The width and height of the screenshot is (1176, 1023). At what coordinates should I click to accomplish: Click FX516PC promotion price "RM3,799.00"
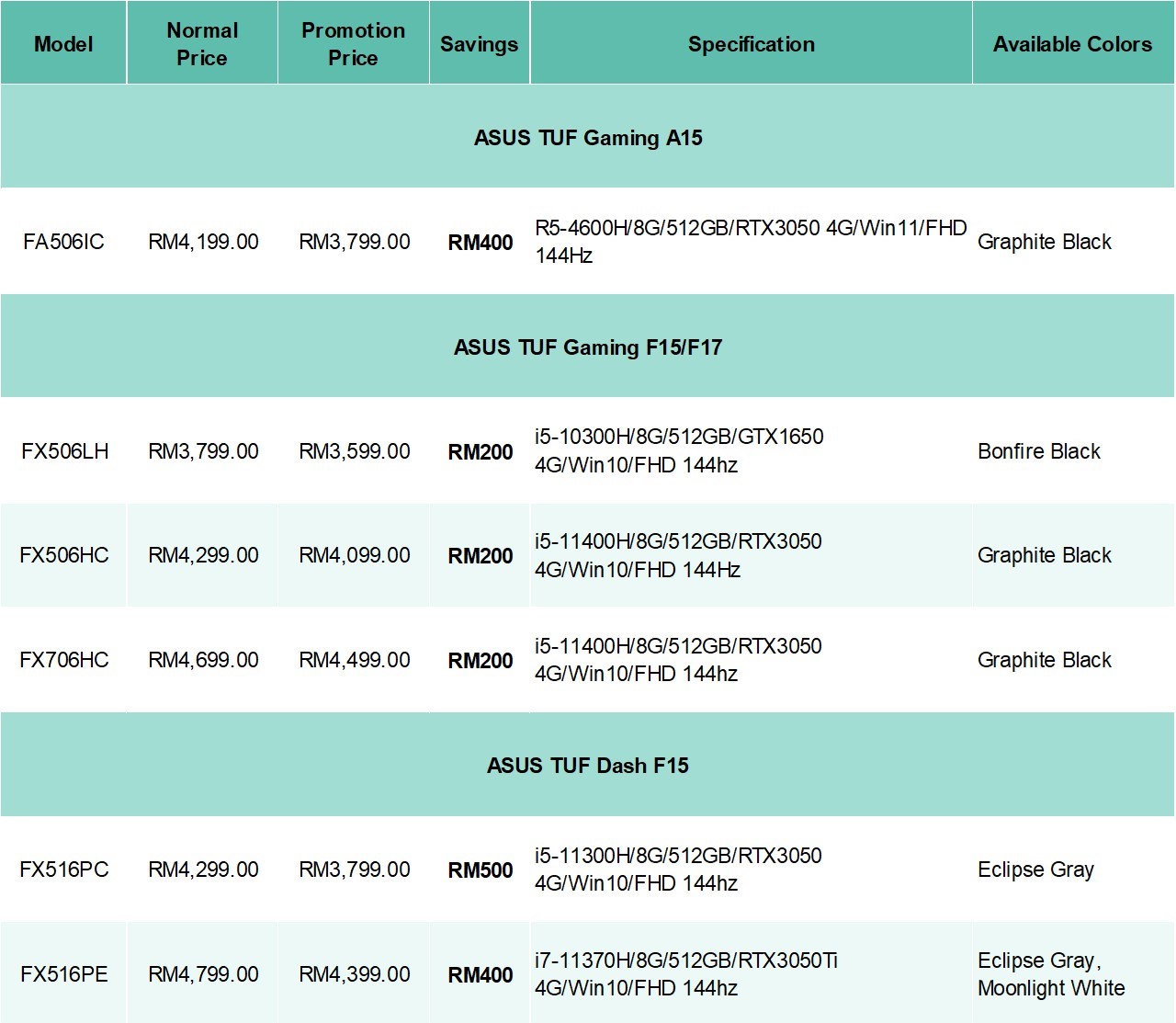(x=354, y=870)
